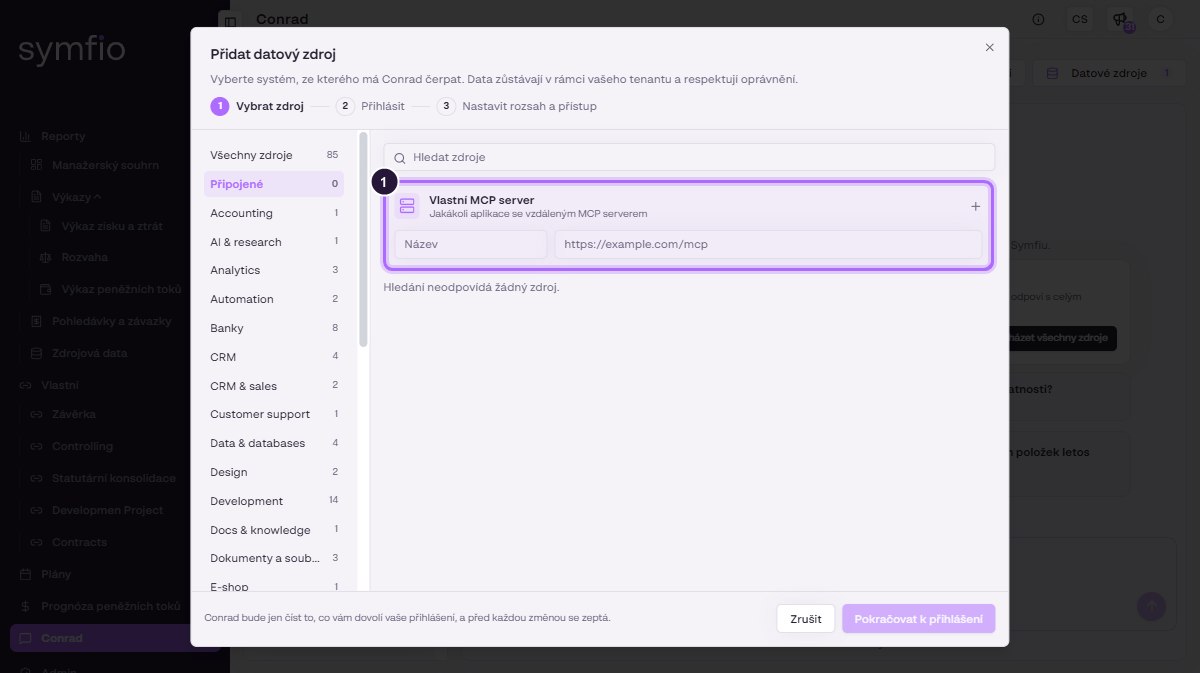
Task: Go to step 2 Přihlásit
Action: pyautogui.click(x=370, y=106)
